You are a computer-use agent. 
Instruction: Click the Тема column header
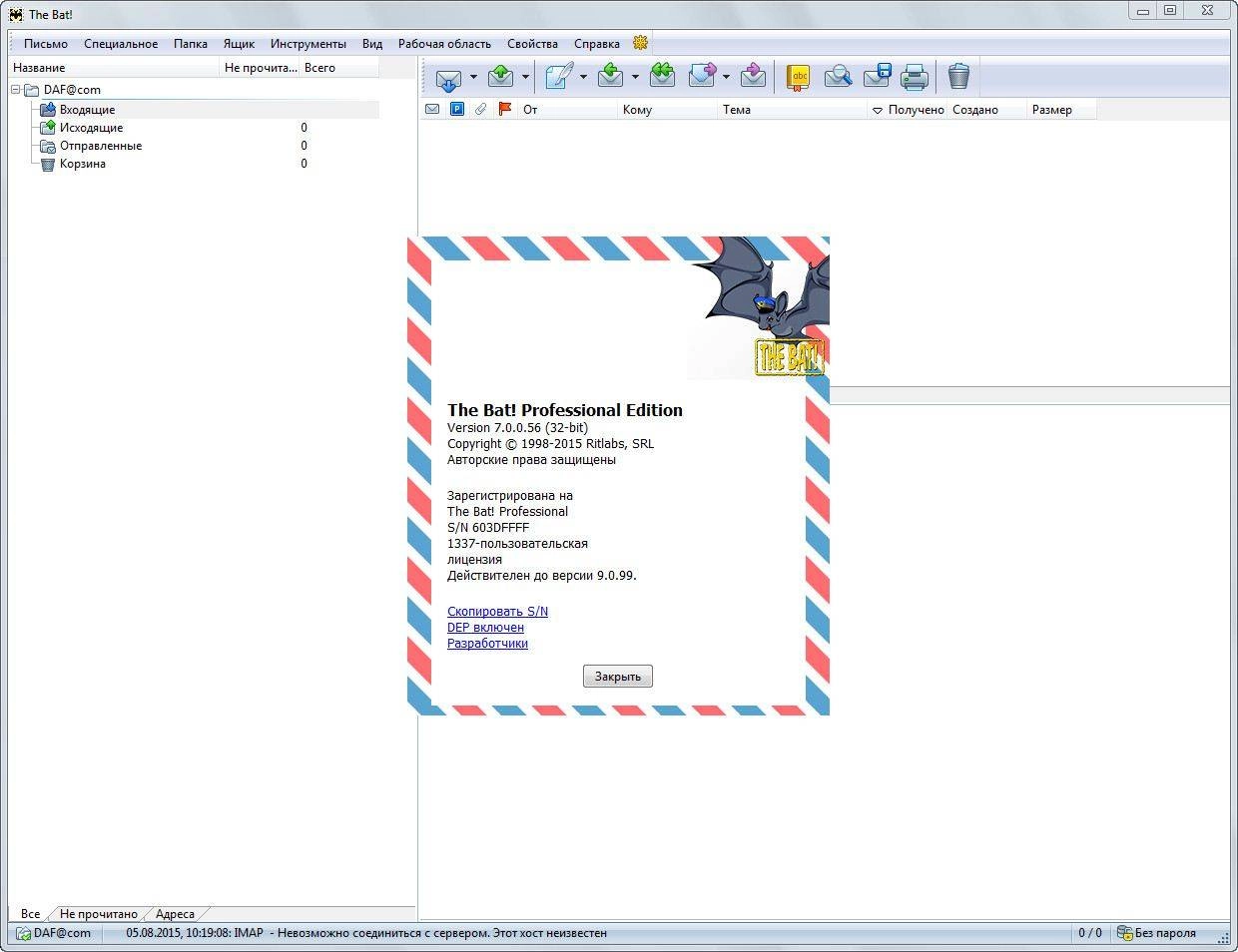792,110
